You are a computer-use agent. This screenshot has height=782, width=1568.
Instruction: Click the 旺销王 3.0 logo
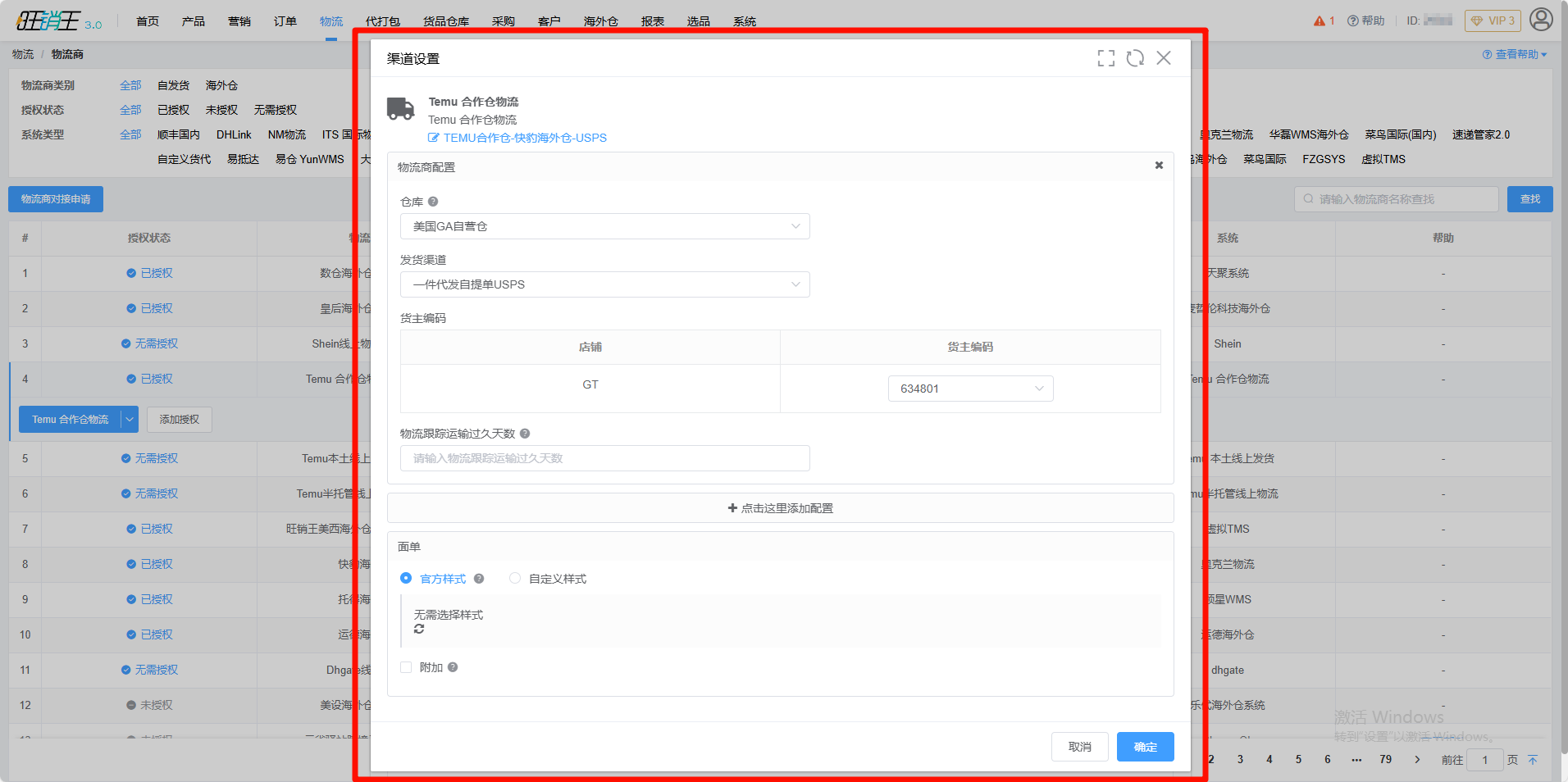(59, 20)
